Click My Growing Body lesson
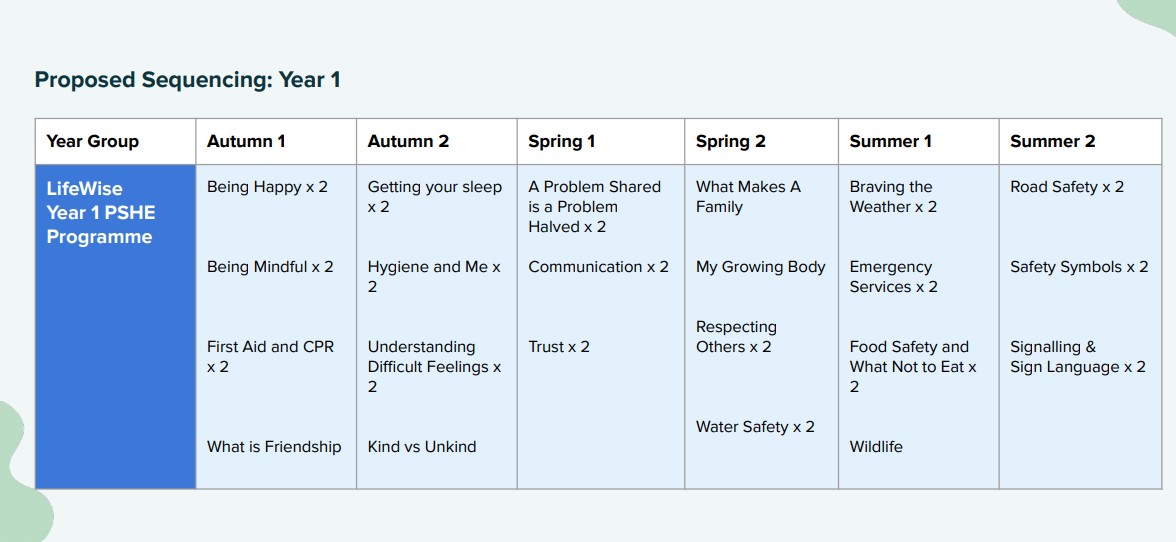Screen dimensions: 1176x542 tap(760, 267)
